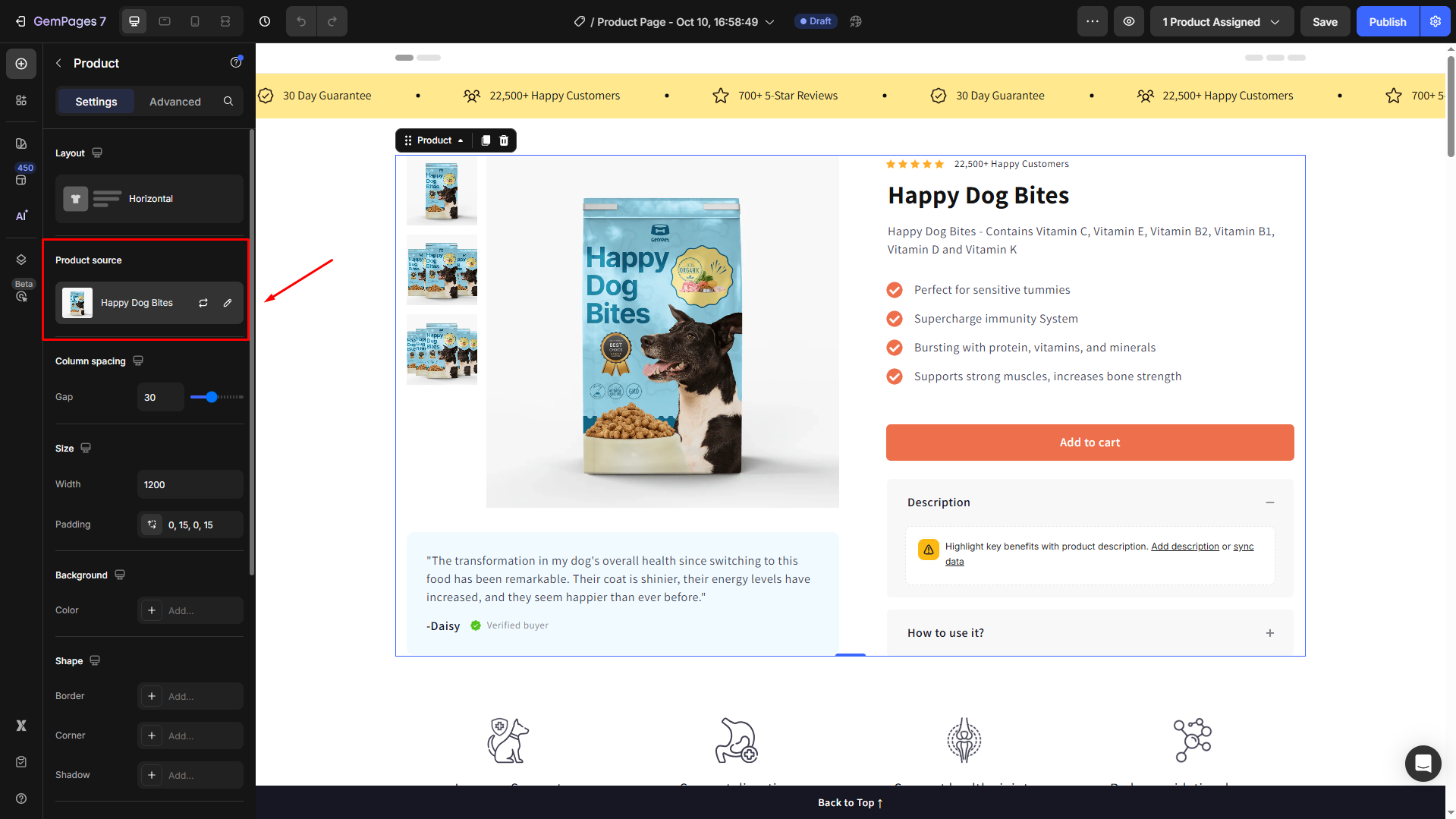
Task: Select the second product thumbnail image
Action: (442, 269)
